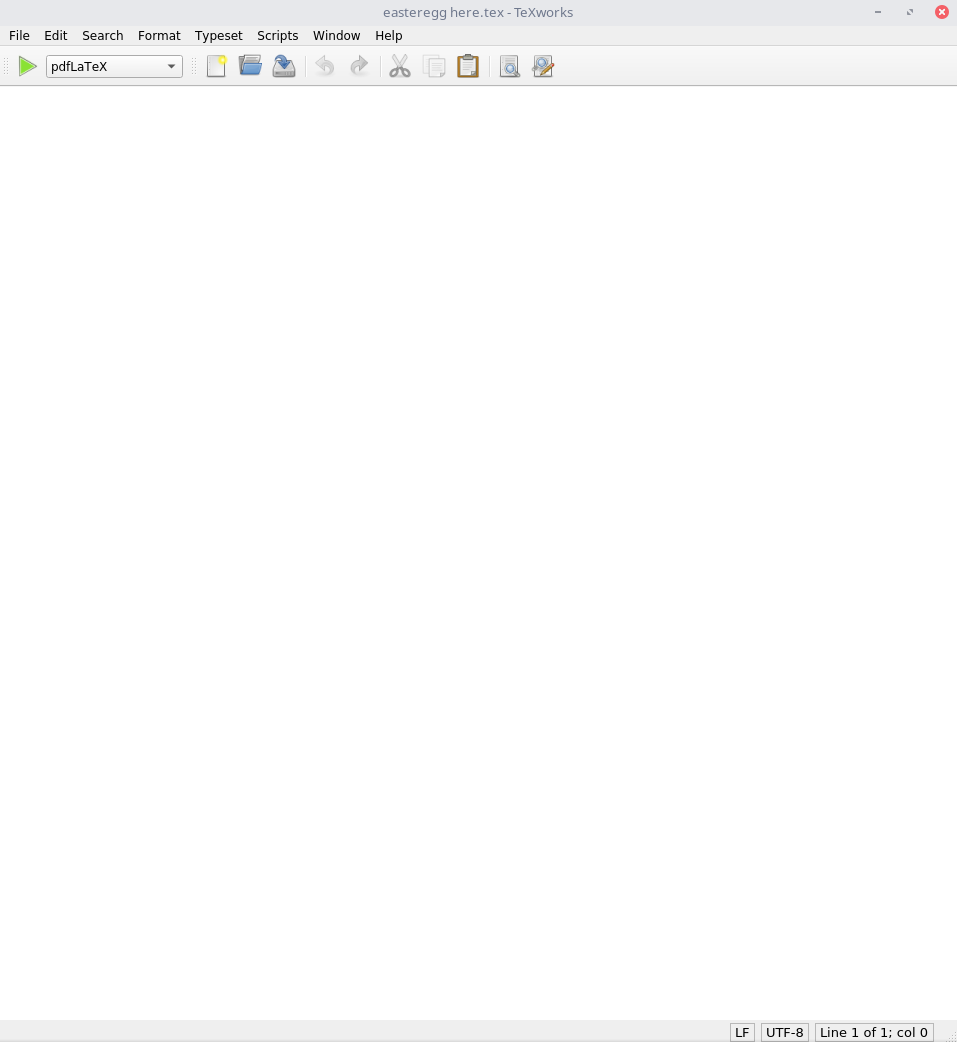This screenshot has width=957, height=1042.
Task: Save the document using the Save icon
Action: pyautogui.click(x=284, y=67)
